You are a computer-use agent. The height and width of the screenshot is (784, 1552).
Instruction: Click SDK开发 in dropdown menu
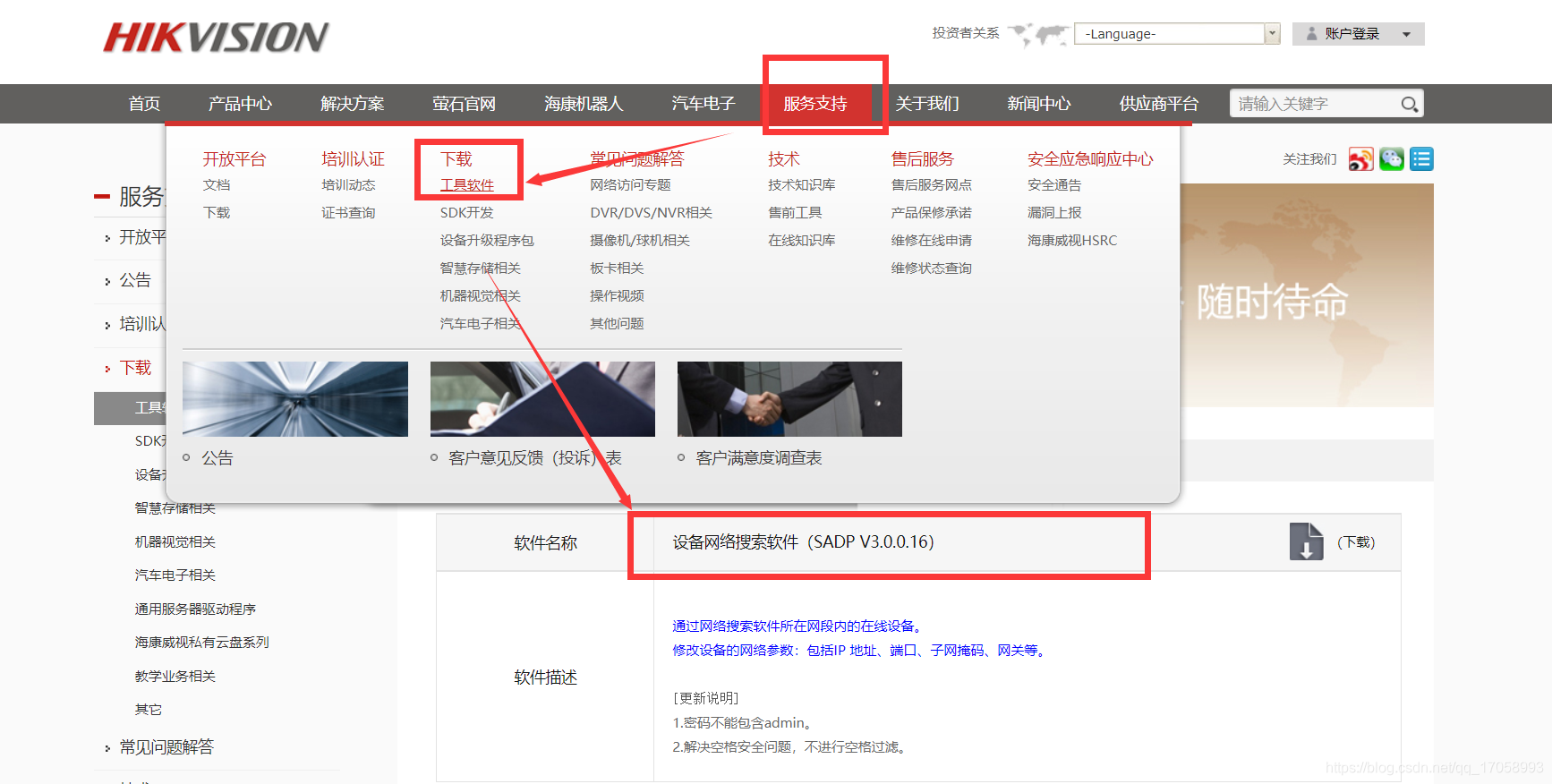(466, 213)
